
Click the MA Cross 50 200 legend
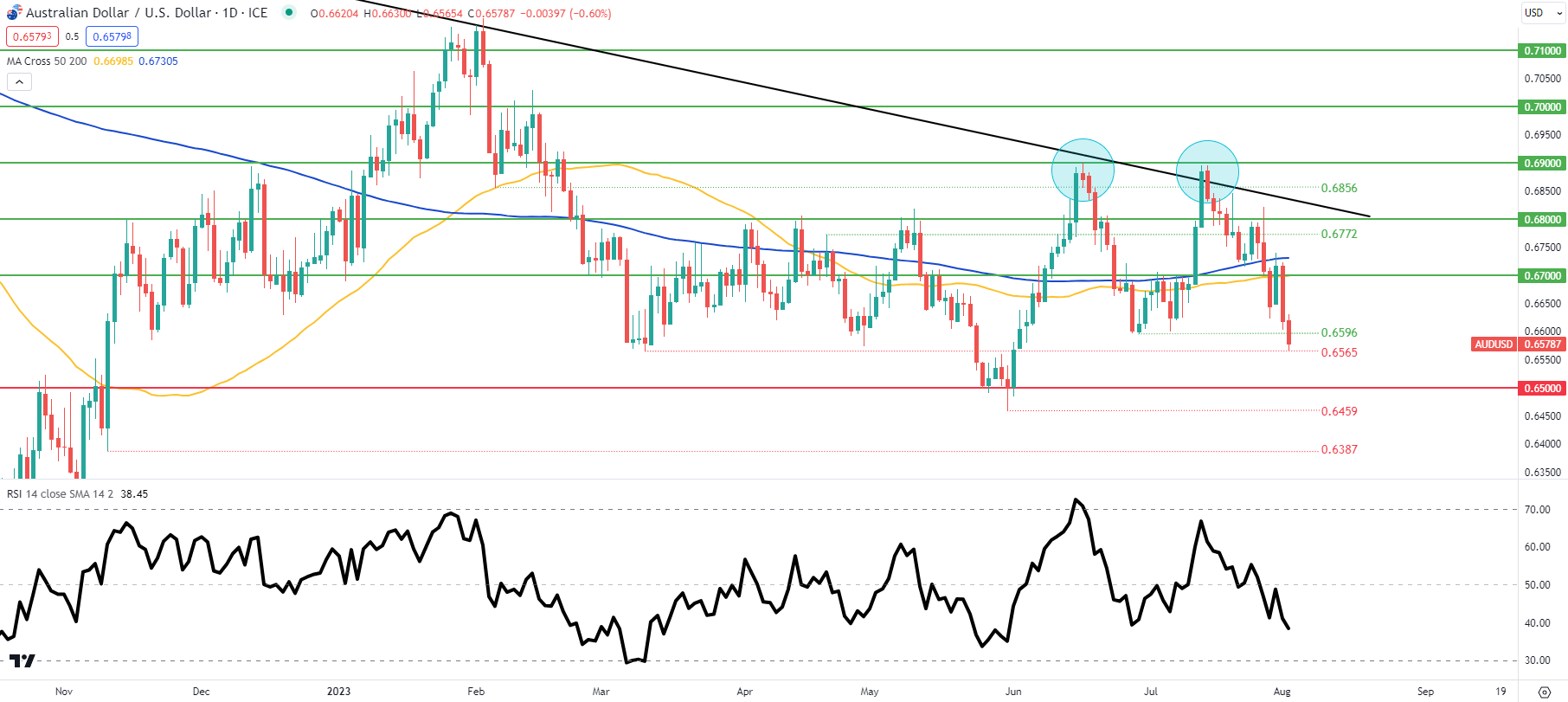tap(47, 61)
